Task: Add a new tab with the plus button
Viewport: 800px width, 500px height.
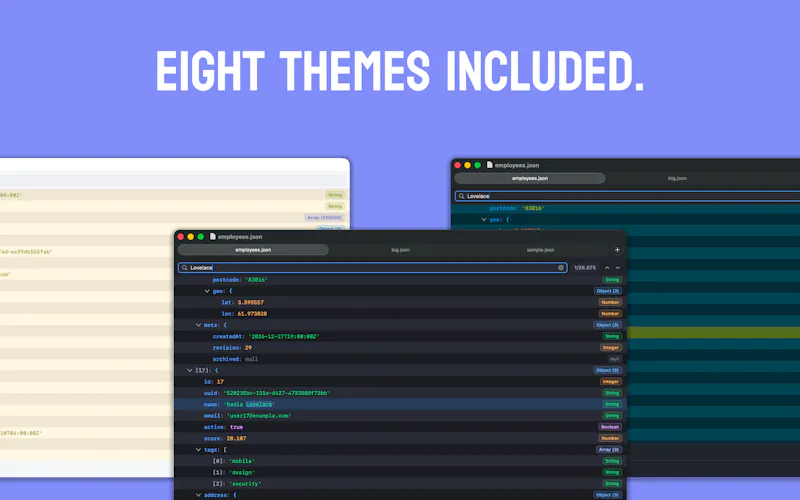Action: (x=617, y=250)
